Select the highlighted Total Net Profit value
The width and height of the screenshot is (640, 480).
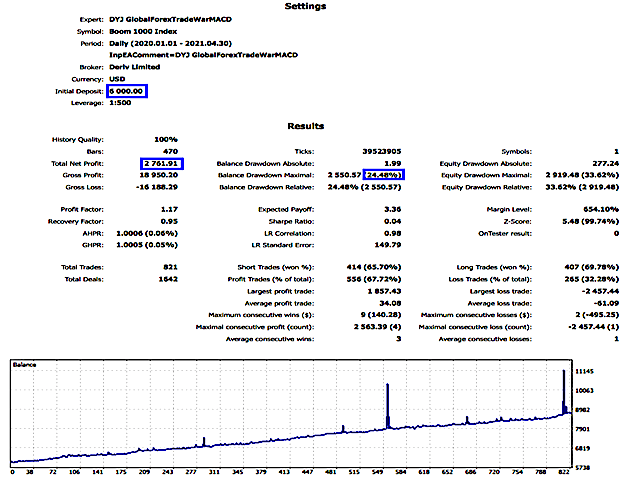tap(160, 161)
